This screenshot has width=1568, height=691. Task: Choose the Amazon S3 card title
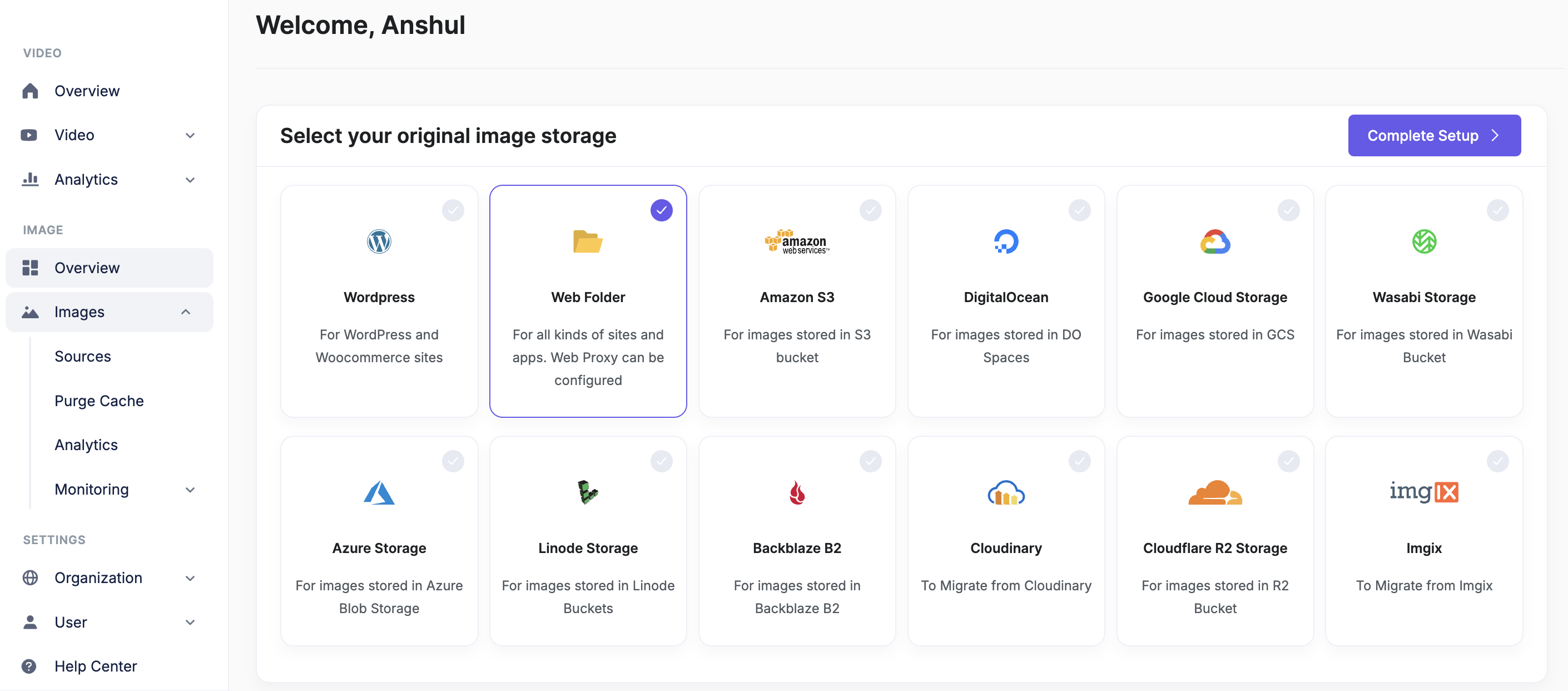pyautogui.click(x=797, y=297)
